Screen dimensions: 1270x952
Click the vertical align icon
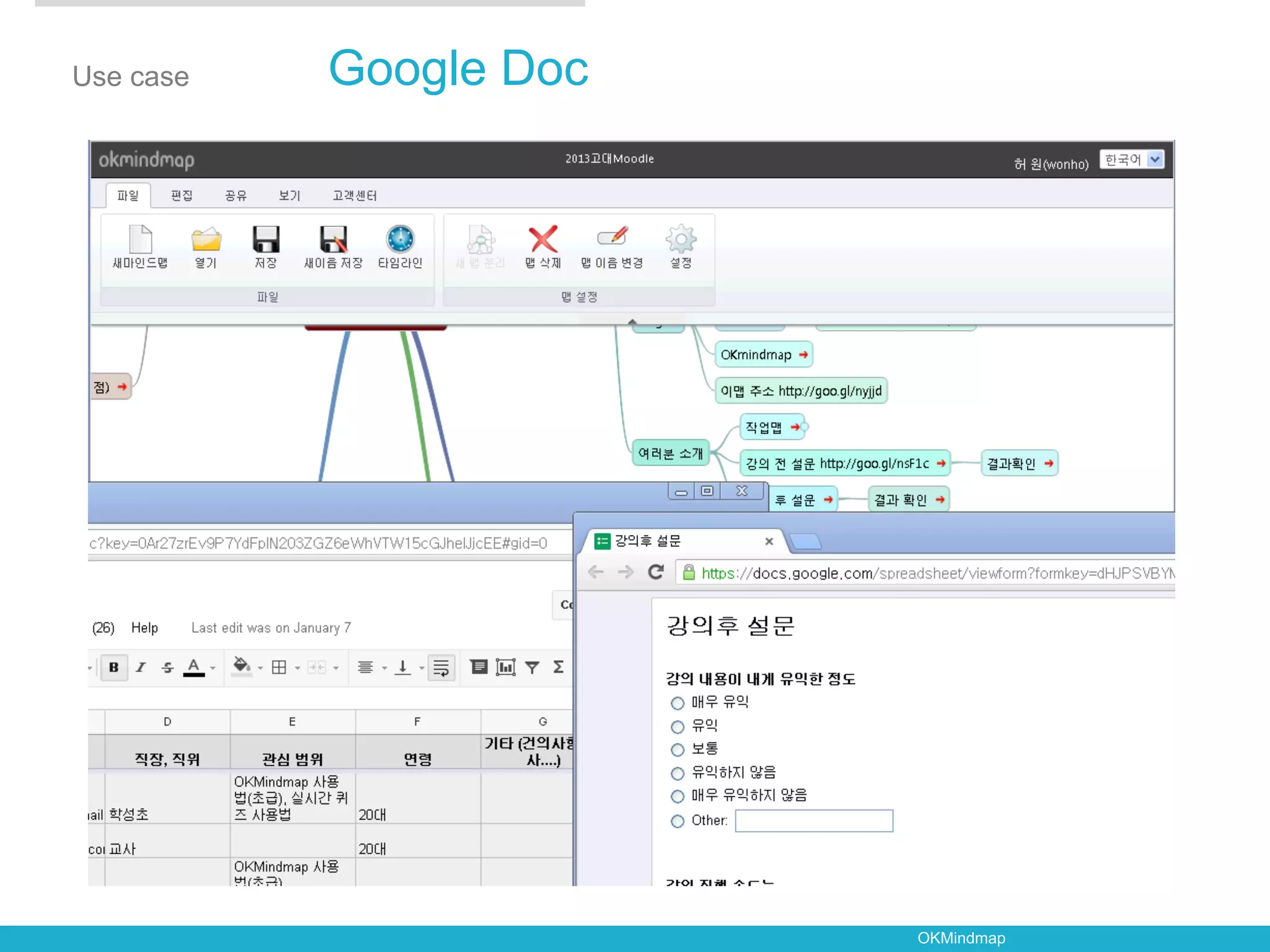(403, 668)
